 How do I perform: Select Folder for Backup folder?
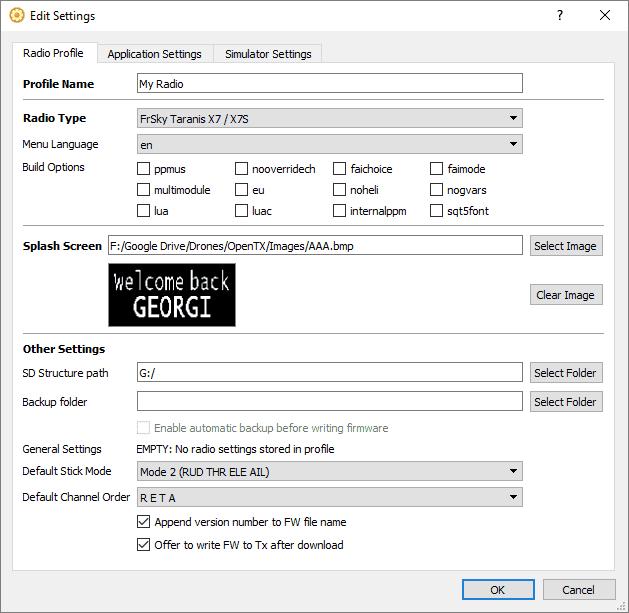coord(566,402)
